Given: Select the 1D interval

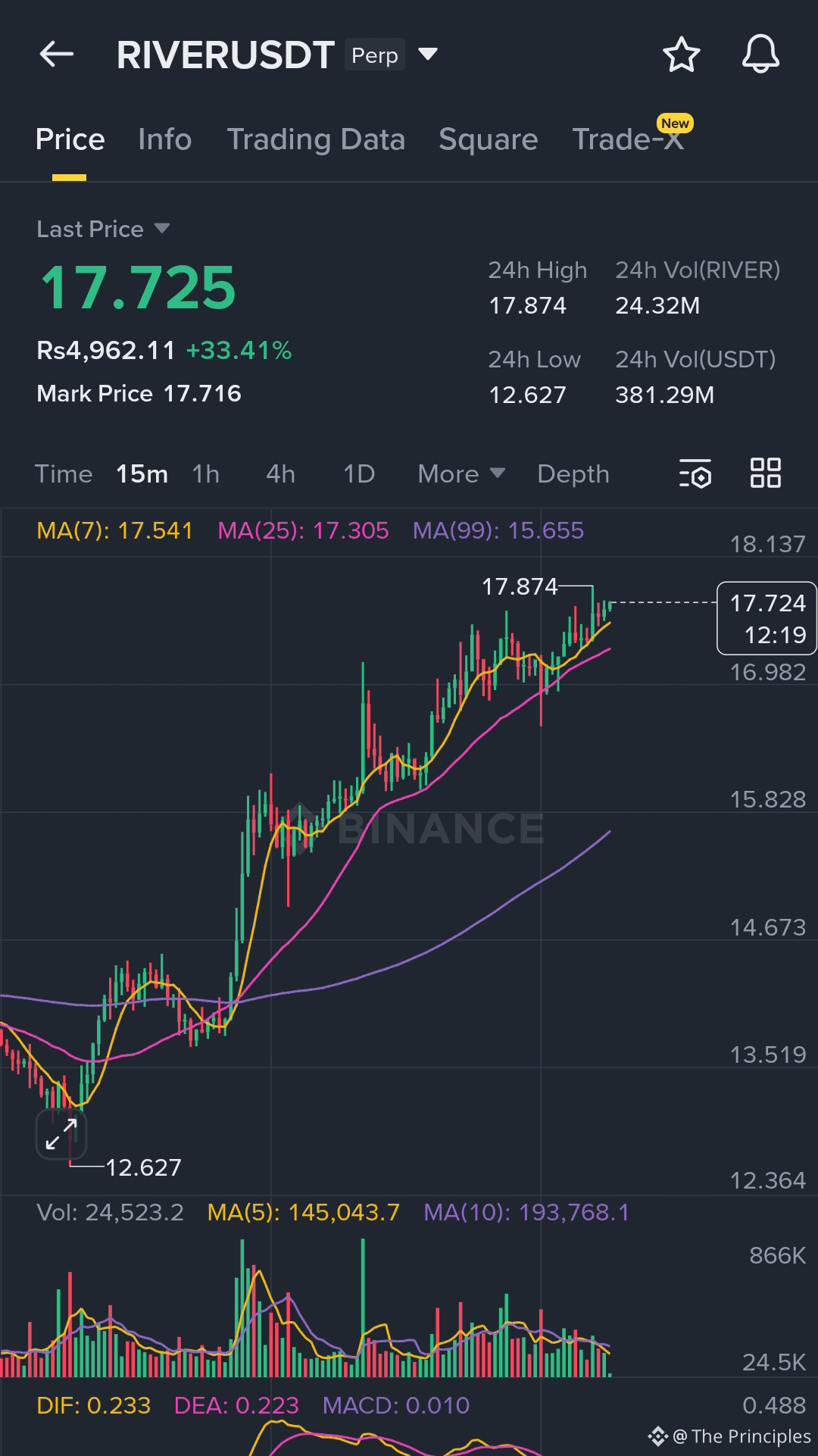Looking at the screenshot, I should click(x=359, y=474).
